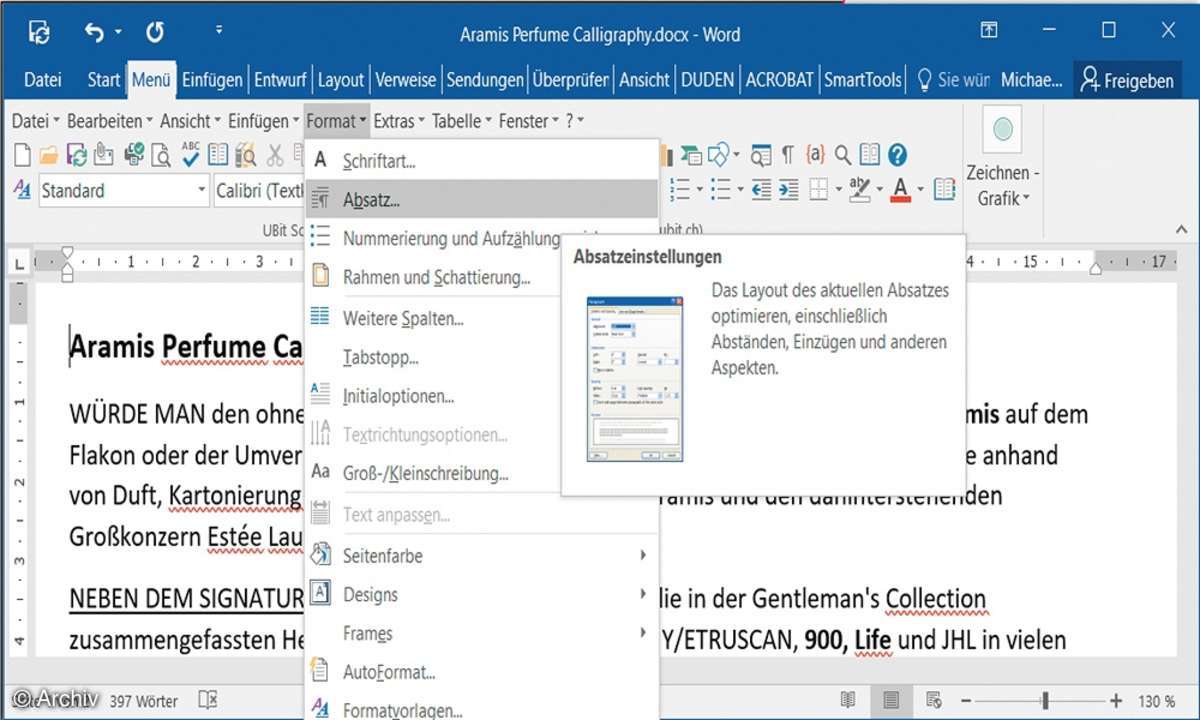Expand the bulleted list dropdown arrow
This screenshot has height=720, width=1200.
point(739,190)
